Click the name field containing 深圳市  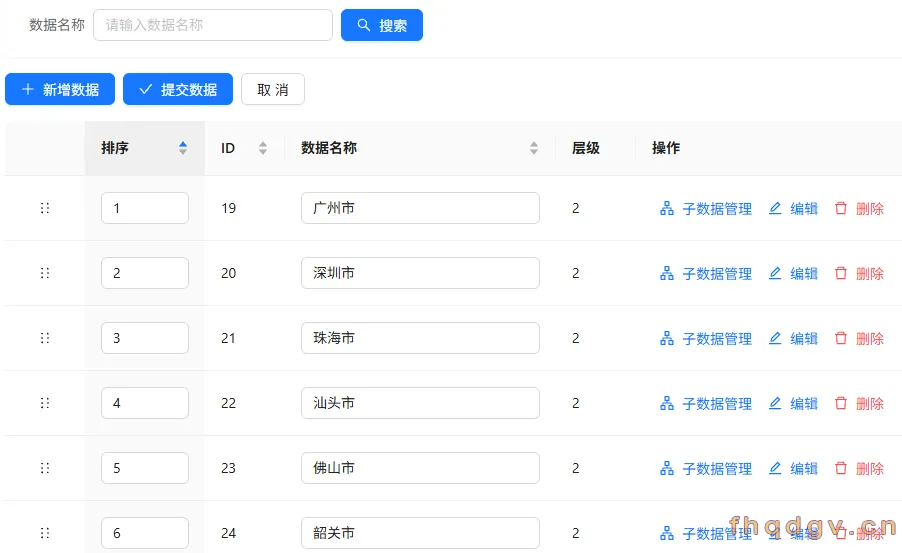(x=421, y=273)
